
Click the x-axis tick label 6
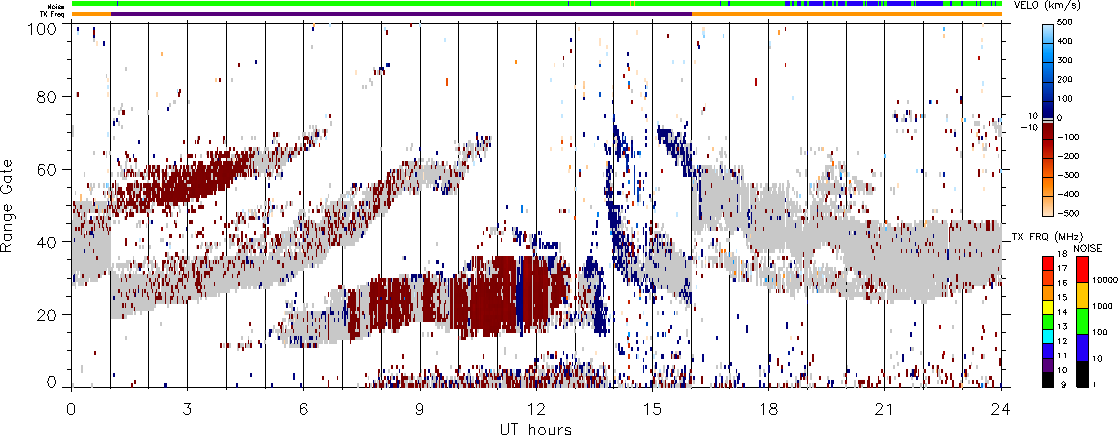(303, 409)
